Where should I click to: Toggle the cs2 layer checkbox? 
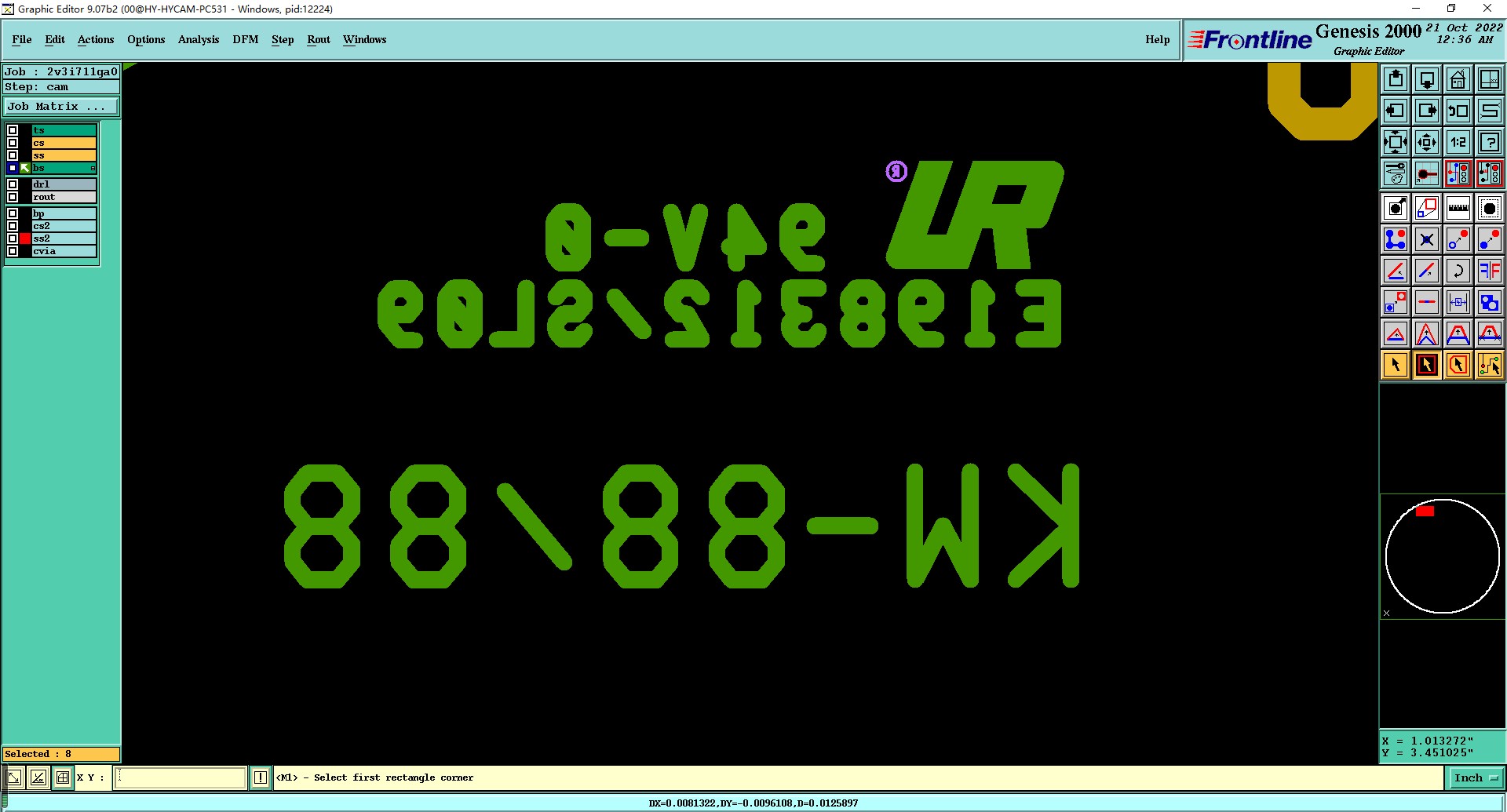[13, 226]
